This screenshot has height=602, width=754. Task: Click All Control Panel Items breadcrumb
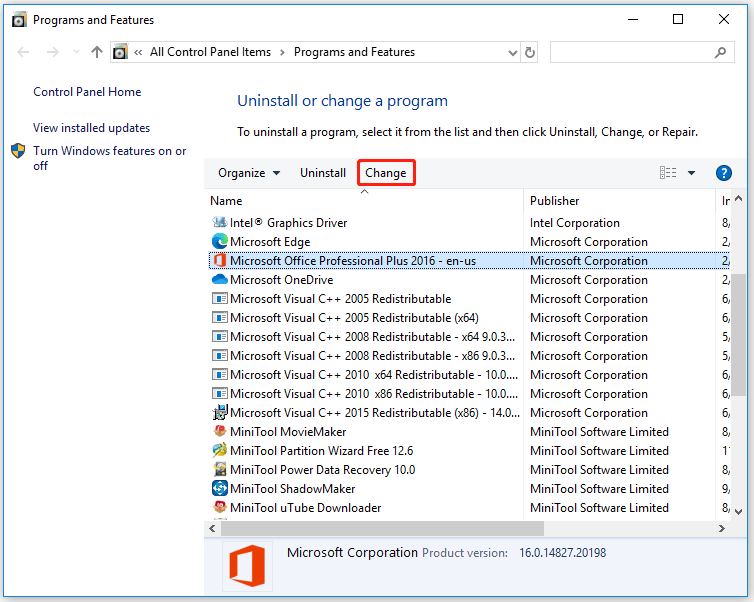[x=211, y=52]
